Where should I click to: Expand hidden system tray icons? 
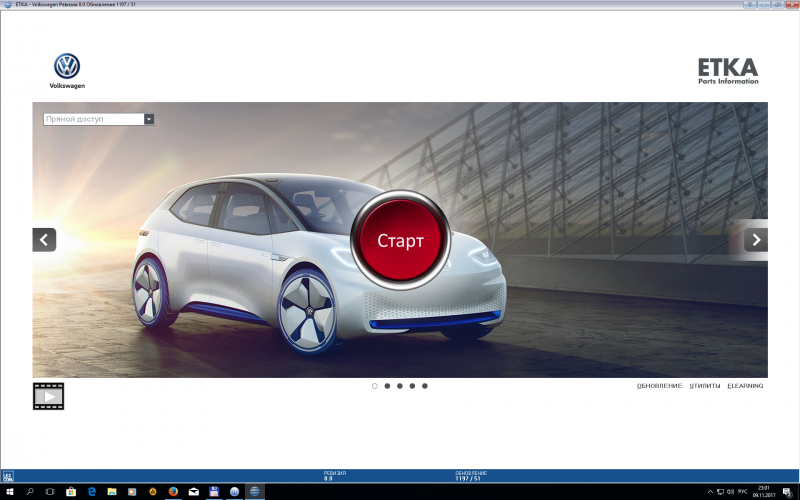tap(711, 492)
